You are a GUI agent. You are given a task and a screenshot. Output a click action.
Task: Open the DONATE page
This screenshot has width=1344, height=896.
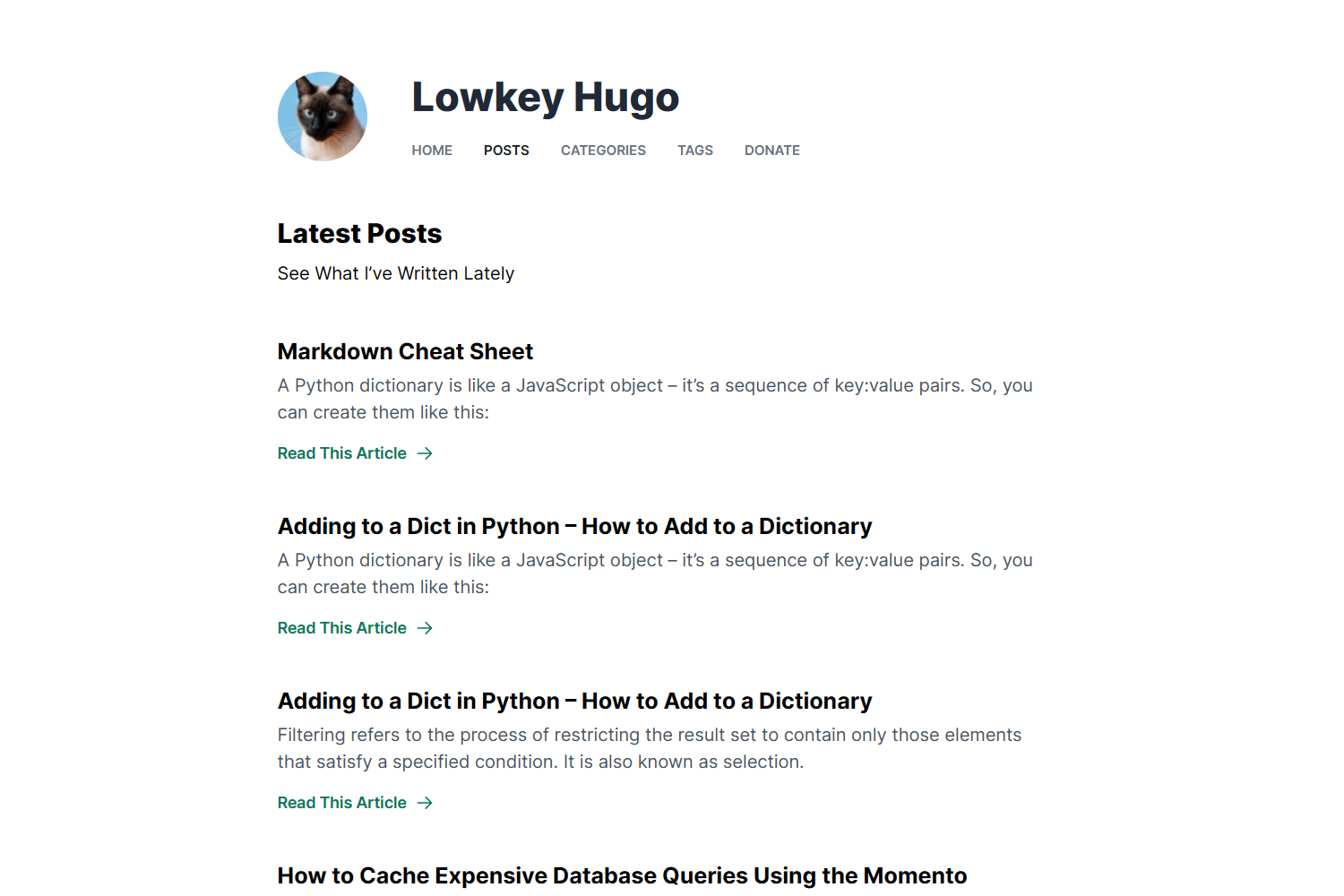[x=771, y=150]
